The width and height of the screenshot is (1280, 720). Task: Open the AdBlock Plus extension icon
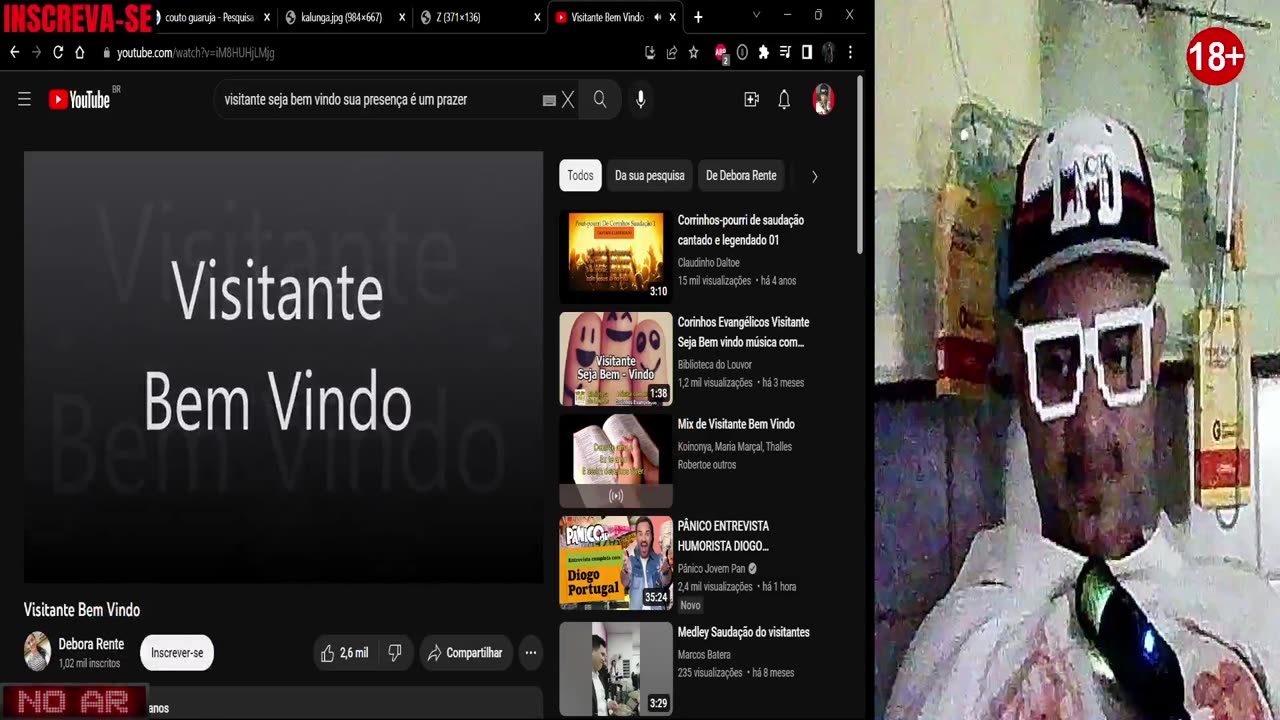pos(721,52)
